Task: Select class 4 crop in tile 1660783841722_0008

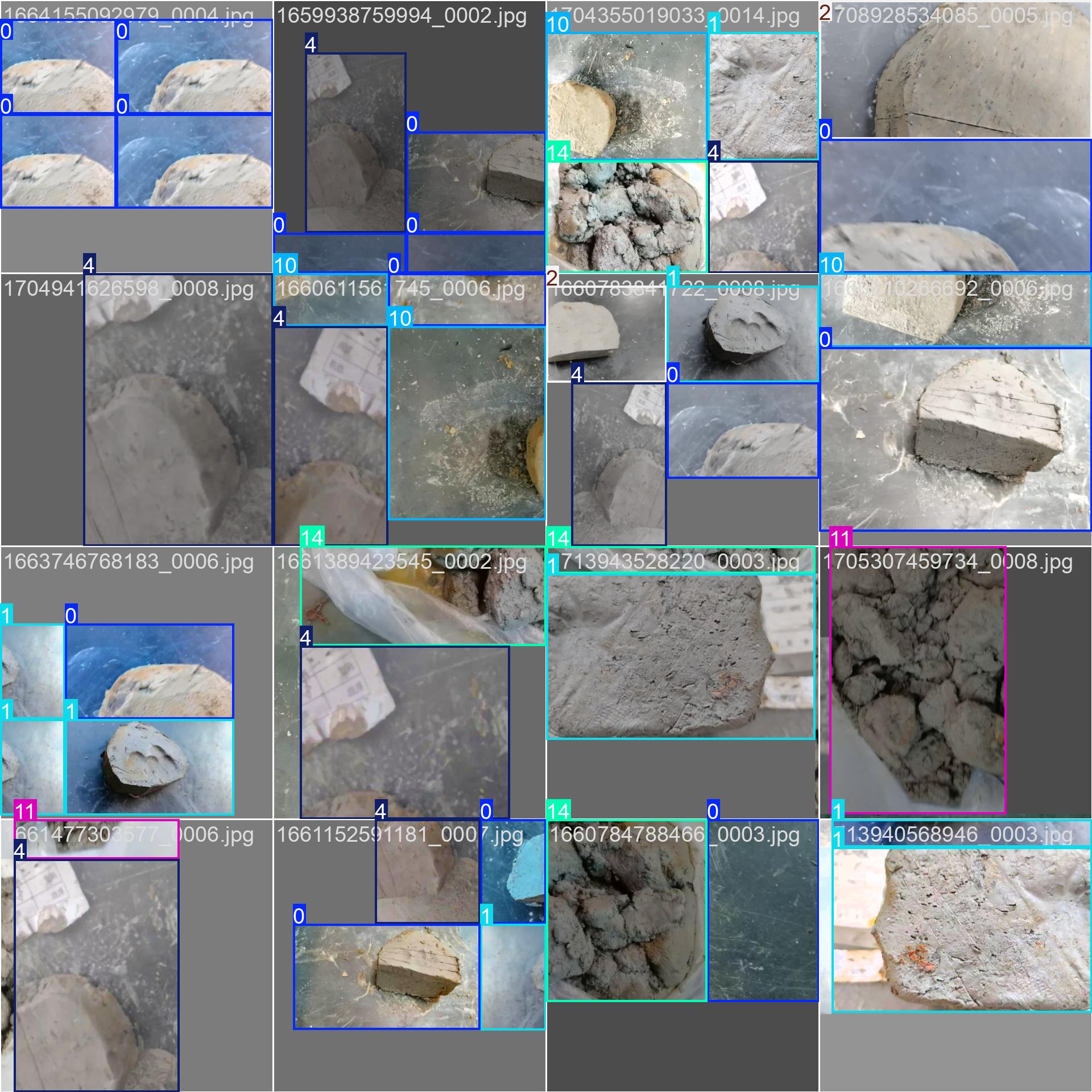Action: [x=619, y=464]
